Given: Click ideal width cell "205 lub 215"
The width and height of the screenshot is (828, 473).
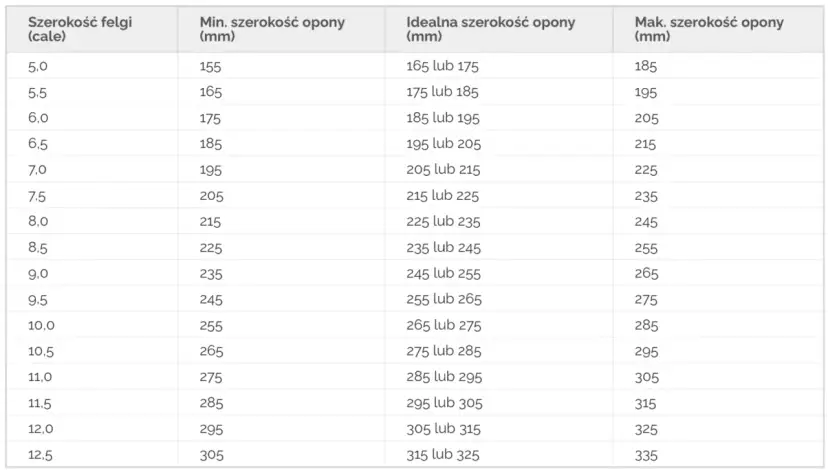Looking at the screenshot, I should (x=443, y=170).
